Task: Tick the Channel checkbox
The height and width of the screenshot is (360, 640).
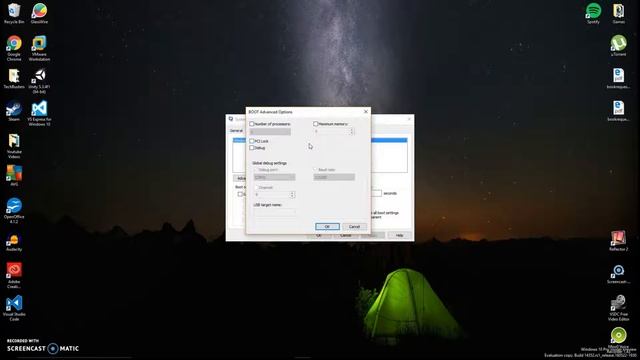Action: pyautogui.click(x=256, y=187)
